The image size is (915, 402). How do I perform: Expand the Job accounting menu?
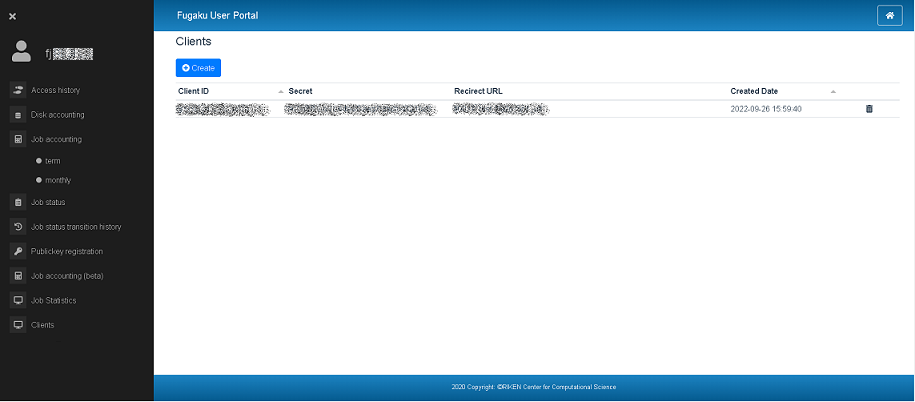tap(56, 139)
